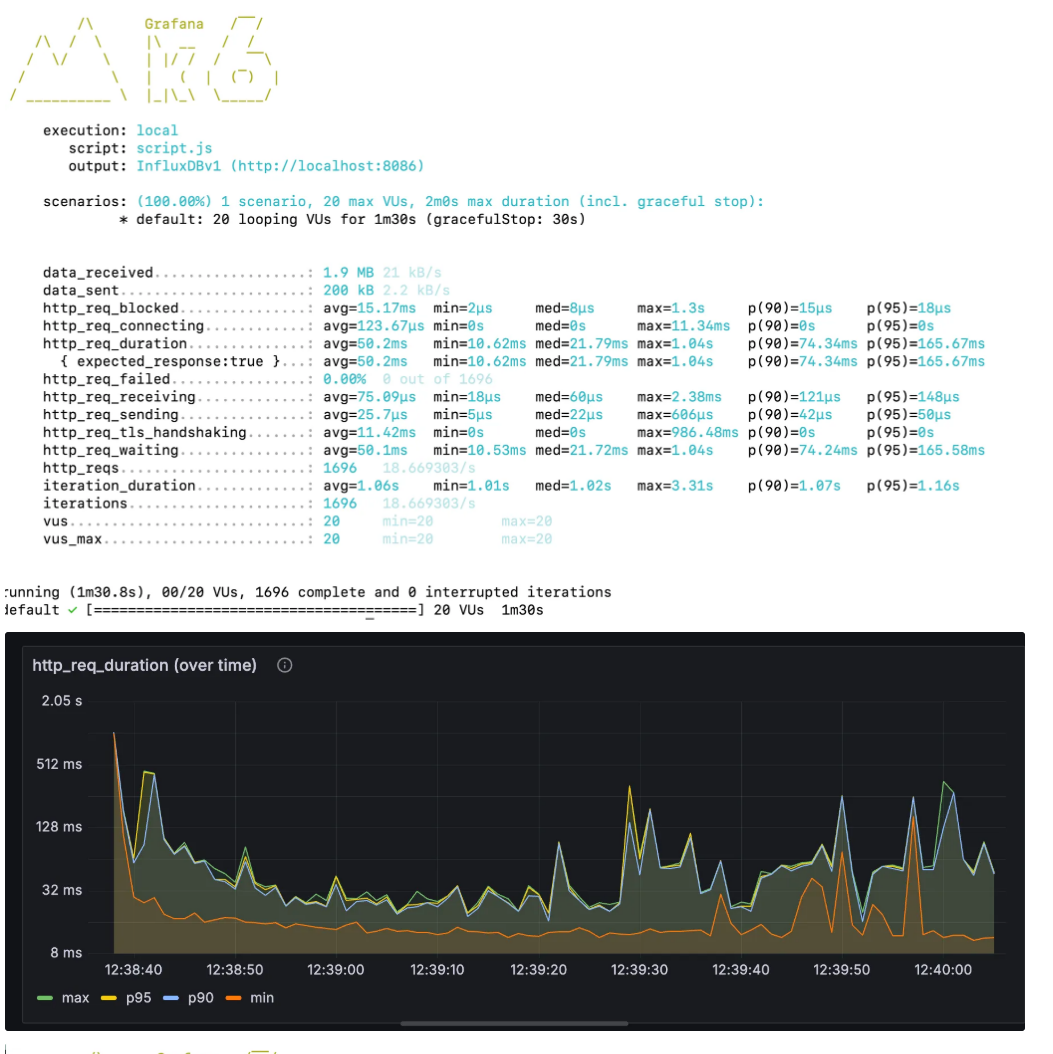This screenshot has width=1053, height=1054.
Task: Click http_req_waiting avg=50.1ms value
Action: click(365, 450)
